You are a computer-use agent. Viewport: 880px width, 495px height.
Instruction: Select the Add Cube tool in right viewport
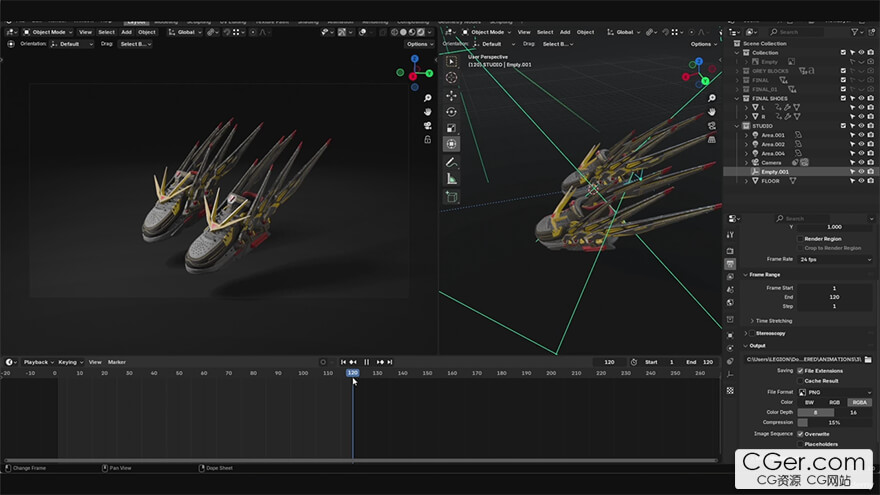coord(451,197)
